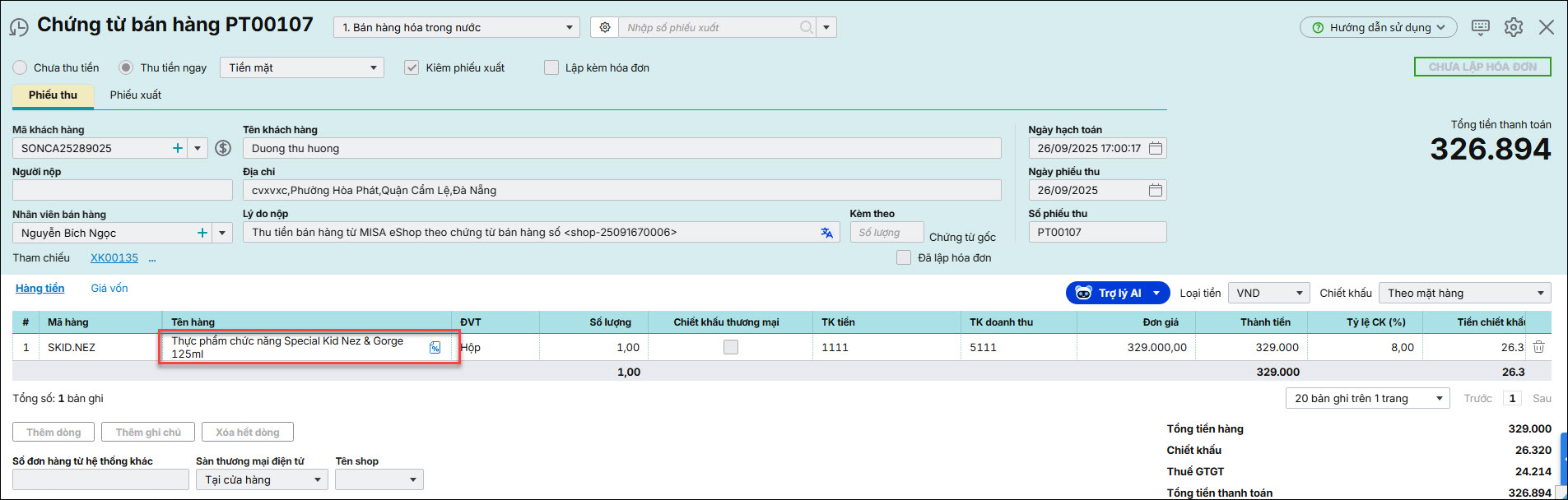Click the translate icon in Lý do nộp
The height and width of the screenshot is (500, 1568).
click(x=826, y=233)
